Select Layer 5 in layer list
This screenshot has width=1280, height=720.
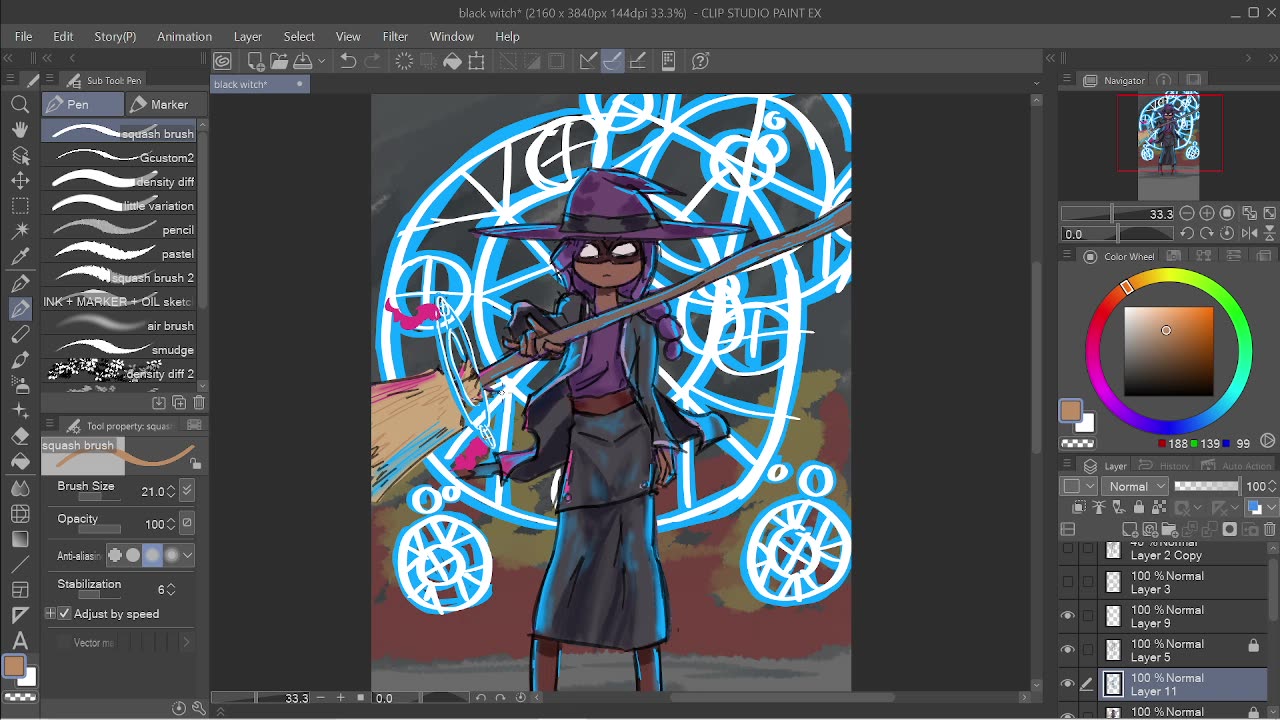pyautogui.click(x=1183, y=650)
